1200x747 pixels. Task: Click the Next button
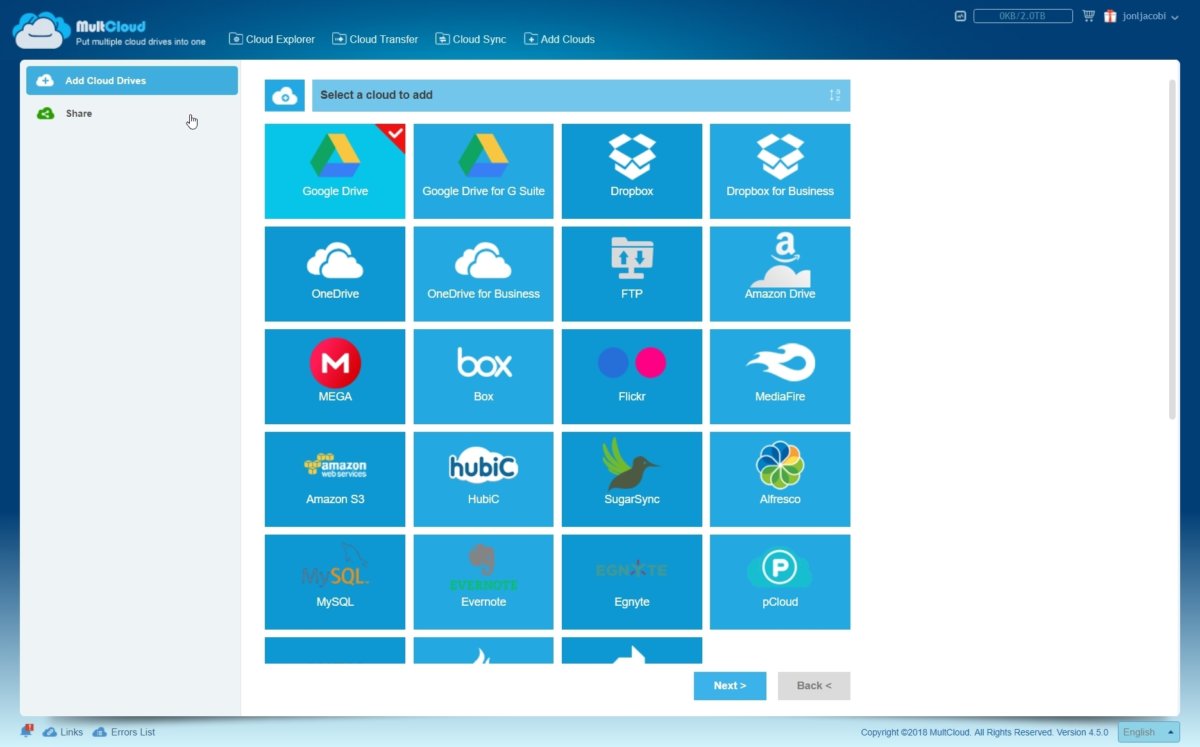coord(730,686)
